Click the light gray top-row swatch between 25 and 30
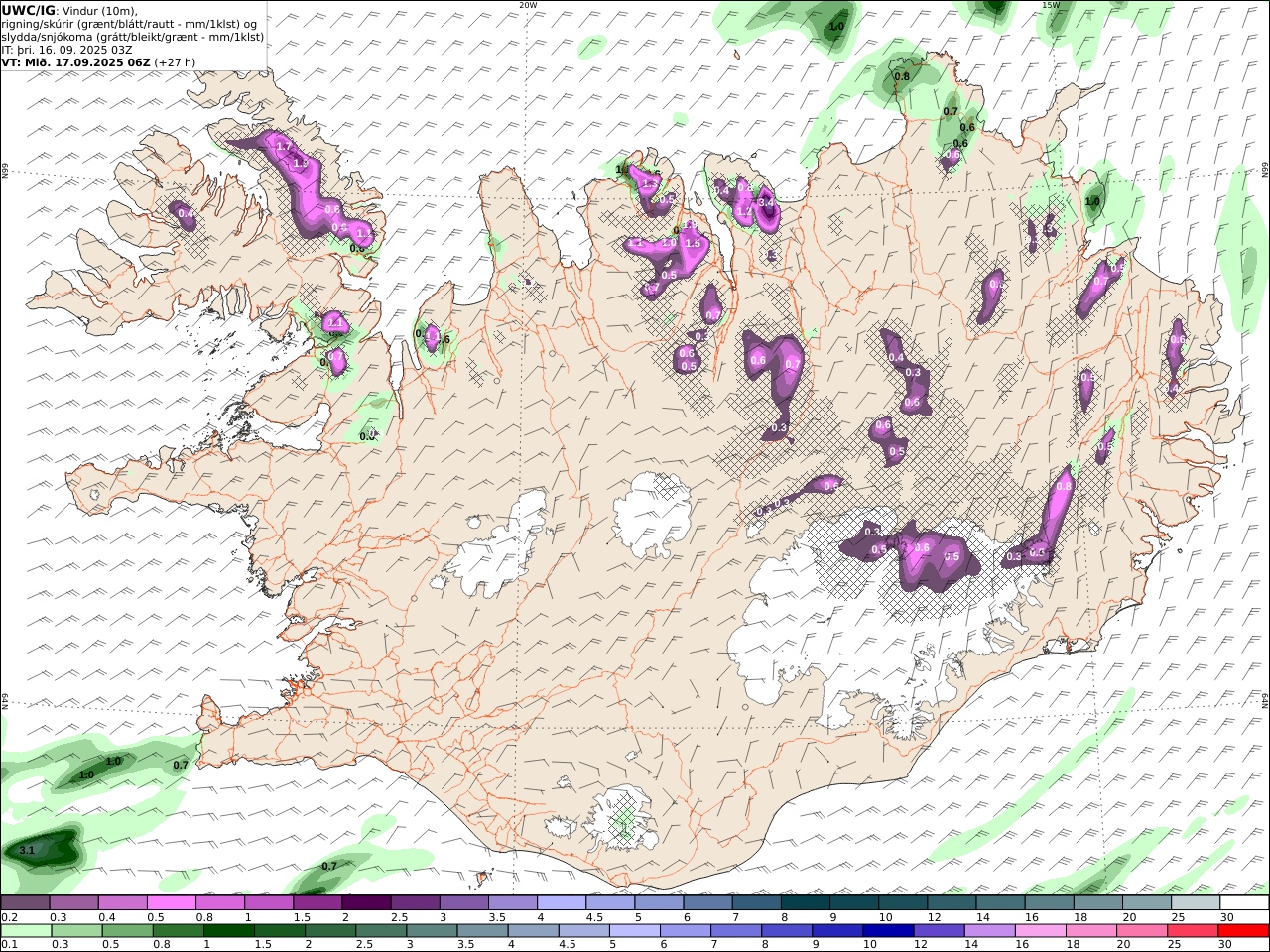1270x952 pixels. tap(1196, 903)
